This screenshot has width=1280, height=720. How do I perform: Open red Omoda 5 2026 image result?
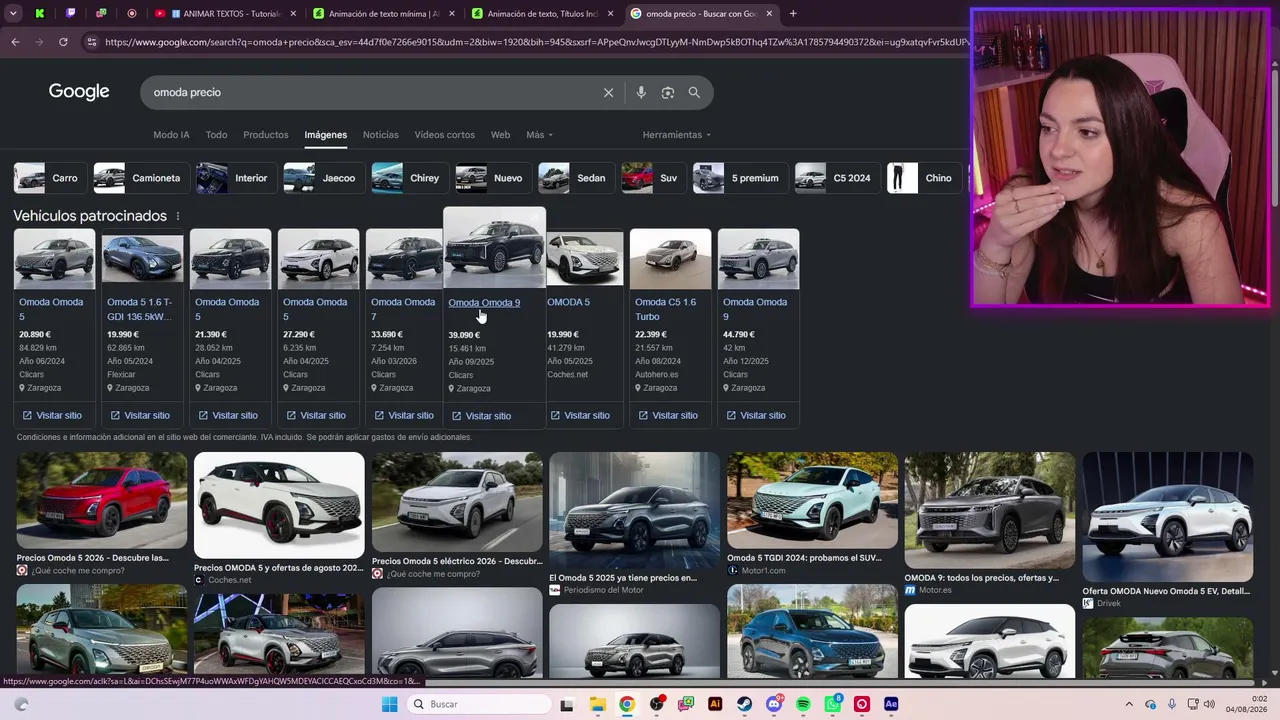101,501
